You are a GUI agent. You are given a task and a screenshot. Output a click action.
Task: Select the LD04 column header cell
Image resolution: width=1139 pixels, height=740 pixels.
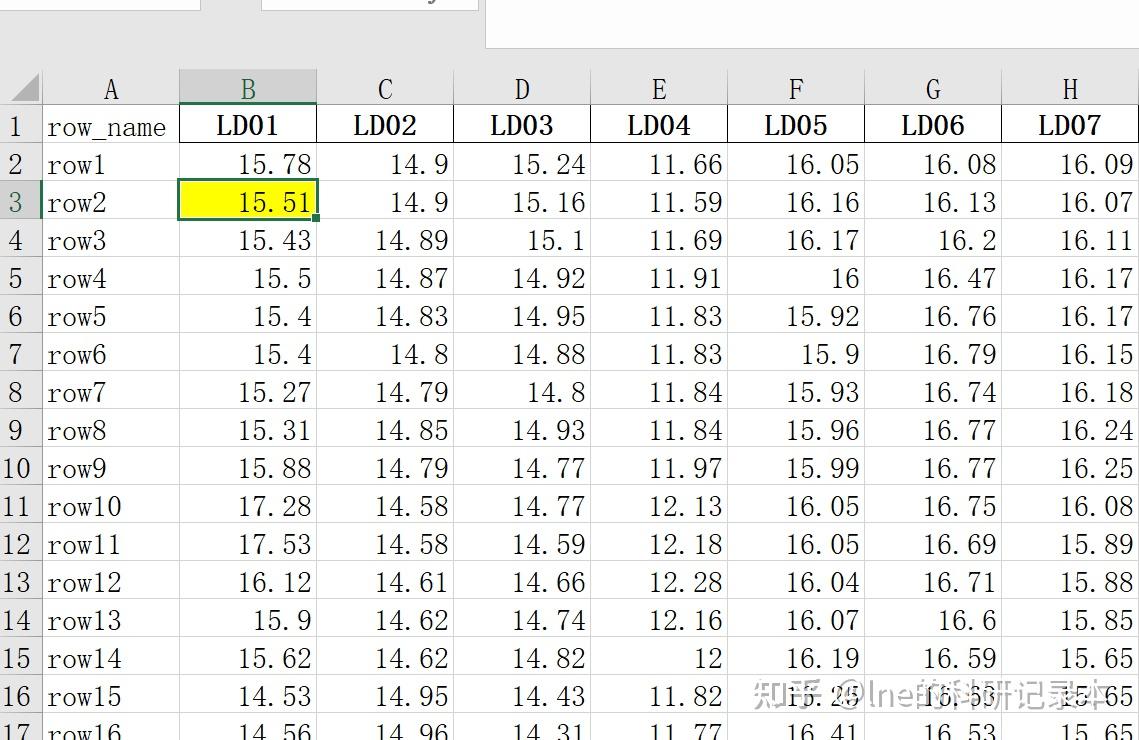tap(658, 126)
